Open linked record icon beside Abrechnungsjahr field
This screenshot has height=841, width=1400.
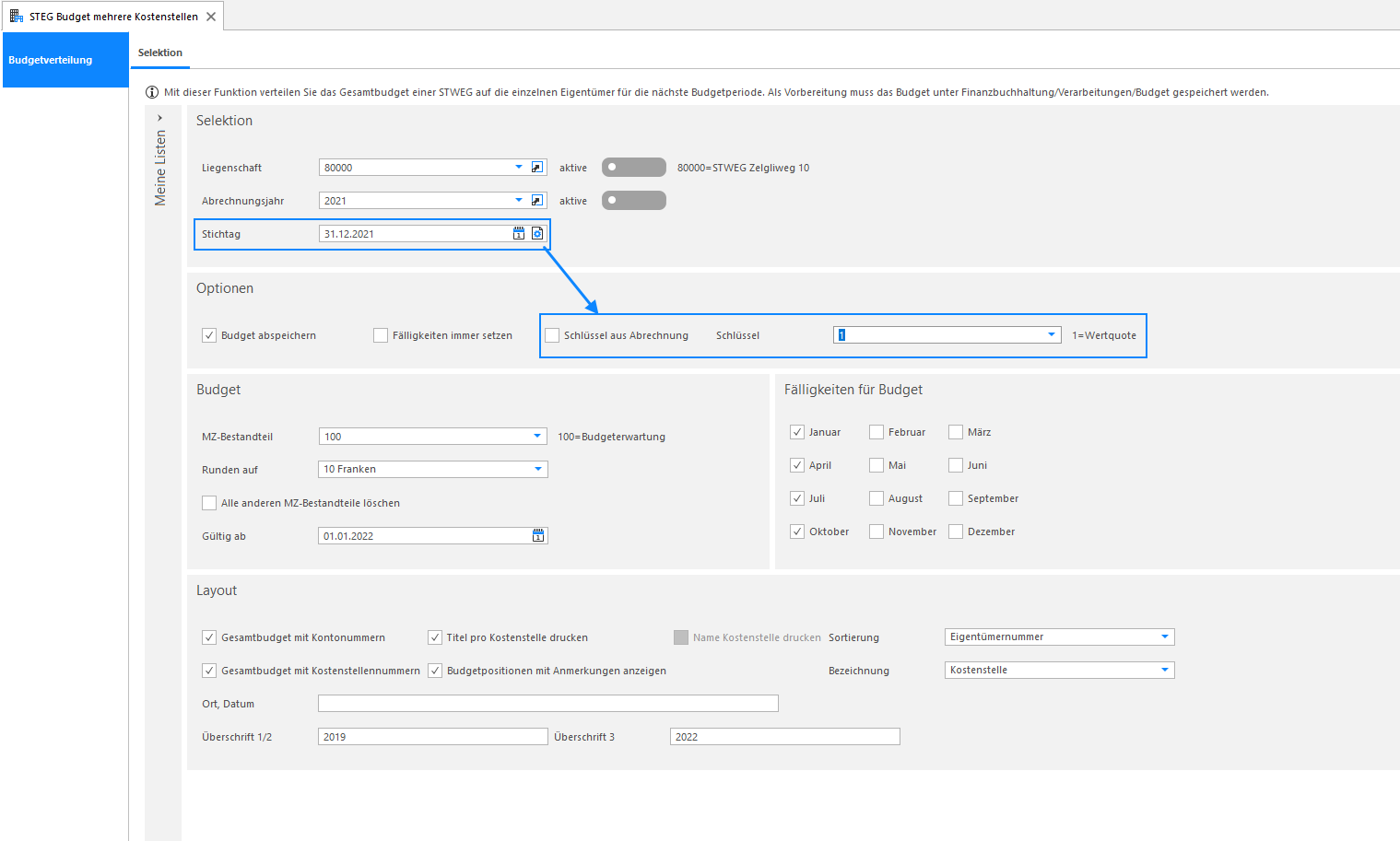tap(537, 201)
